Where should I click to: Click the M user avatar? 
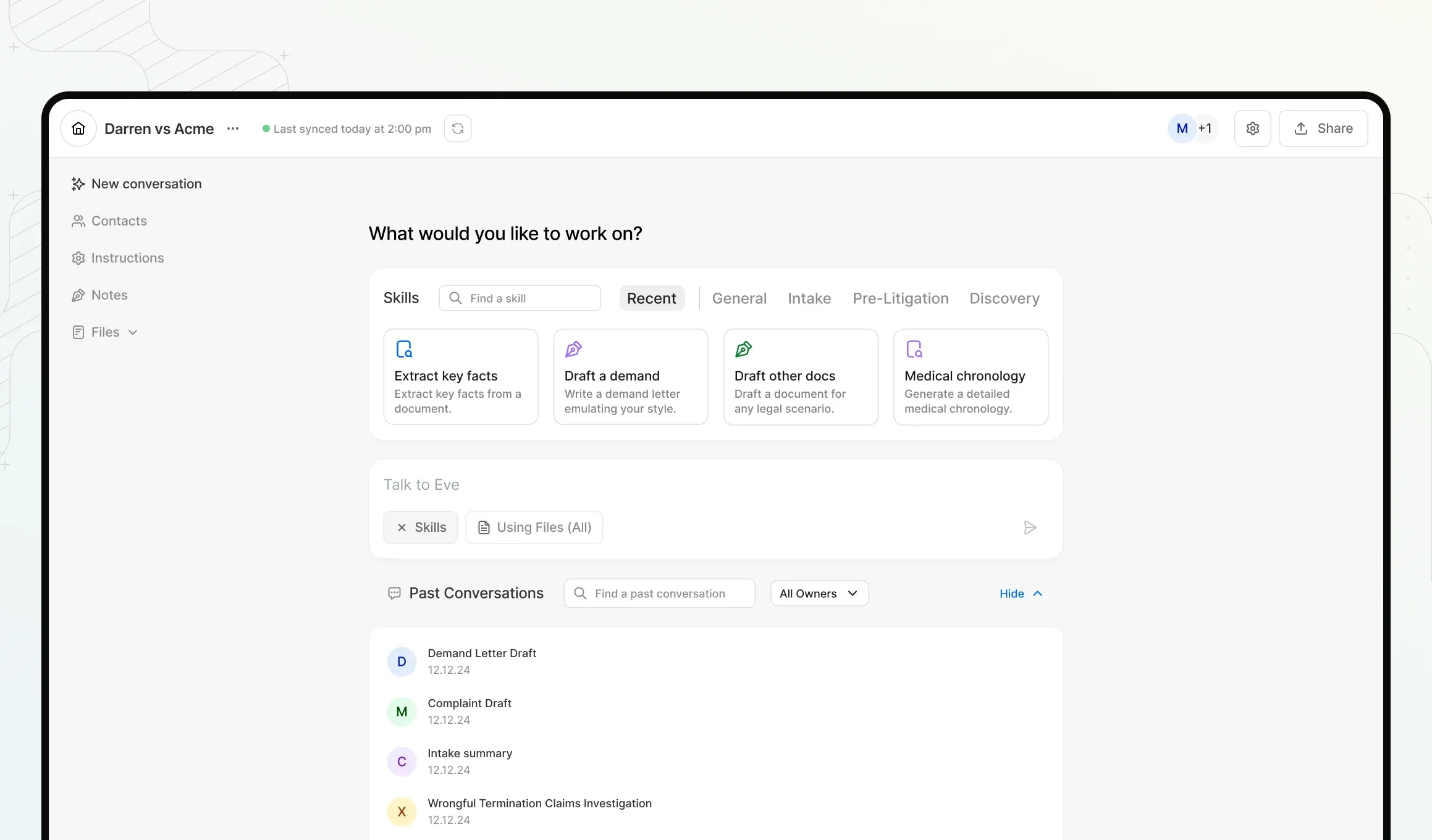[1182, 128]
